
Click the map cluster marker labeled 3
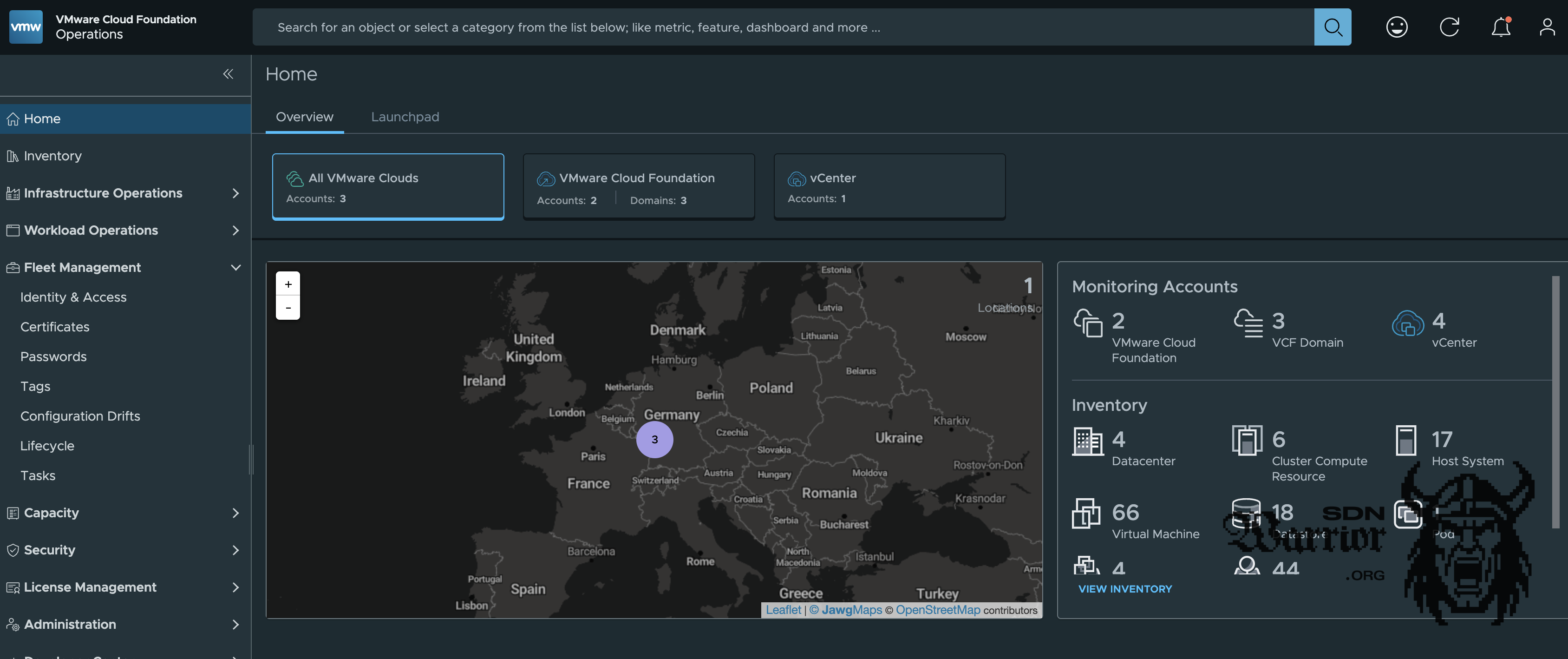pos(654,439)
